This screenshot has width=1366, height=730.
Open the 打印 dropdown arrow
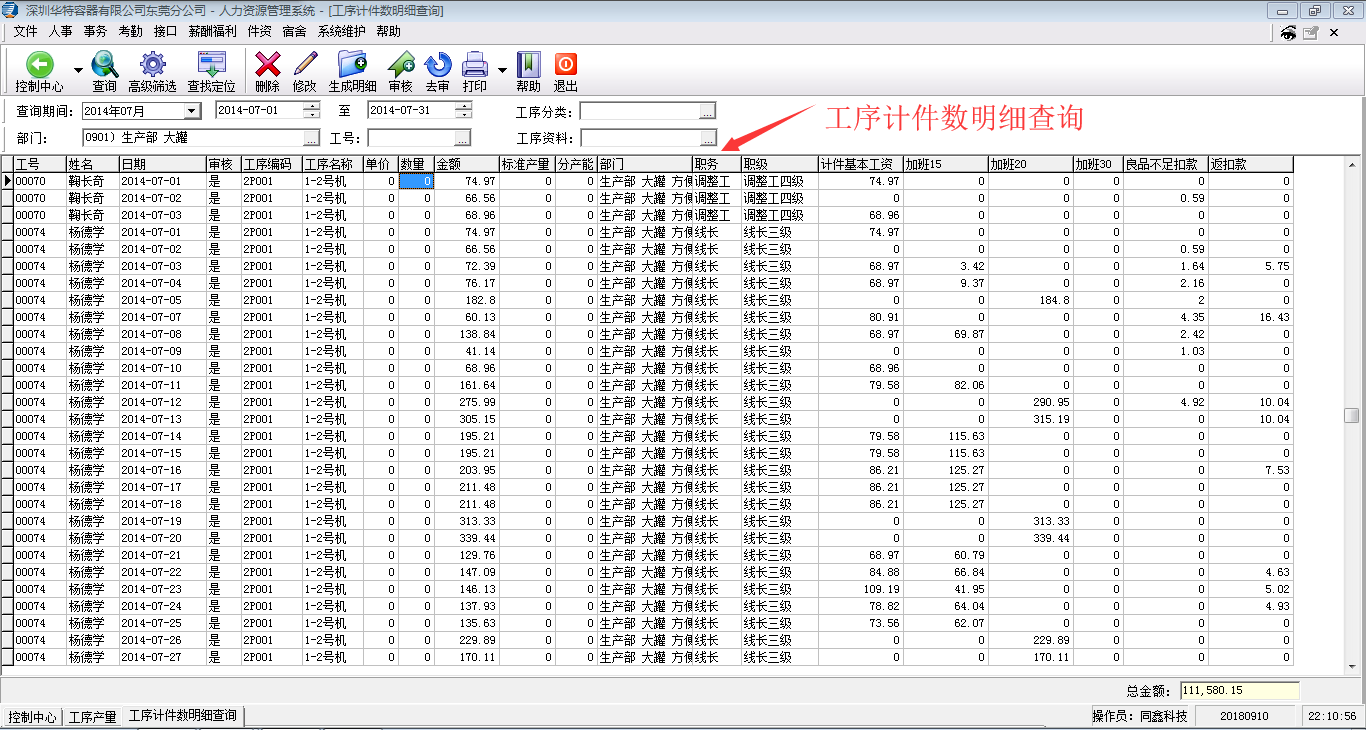(502, 71)
